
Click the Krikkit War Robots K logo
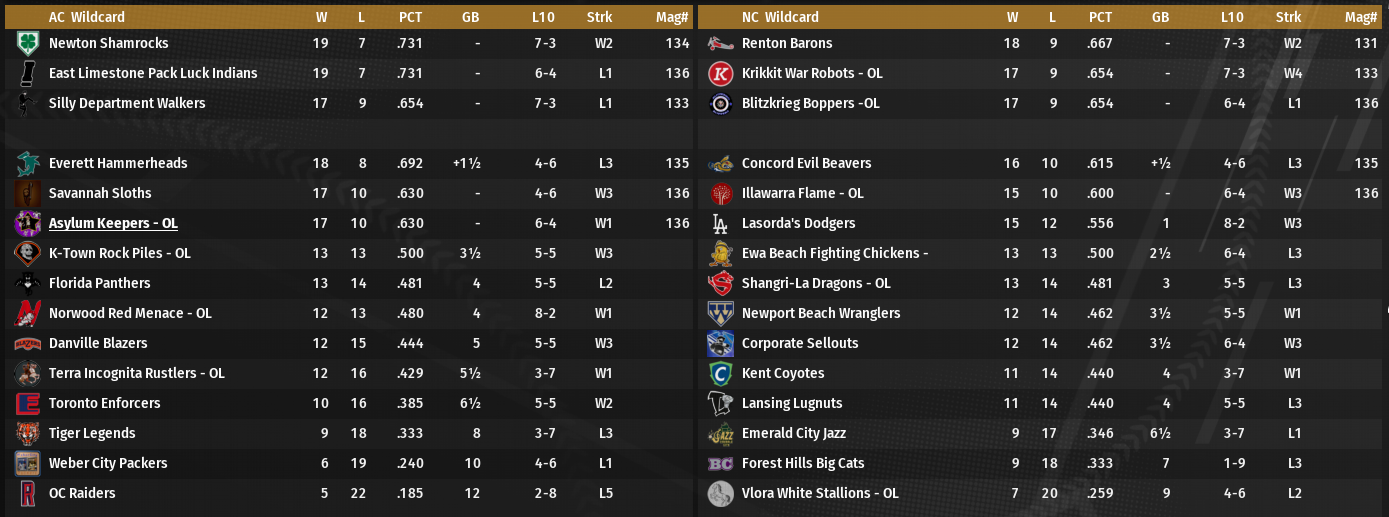pos(720,74)
